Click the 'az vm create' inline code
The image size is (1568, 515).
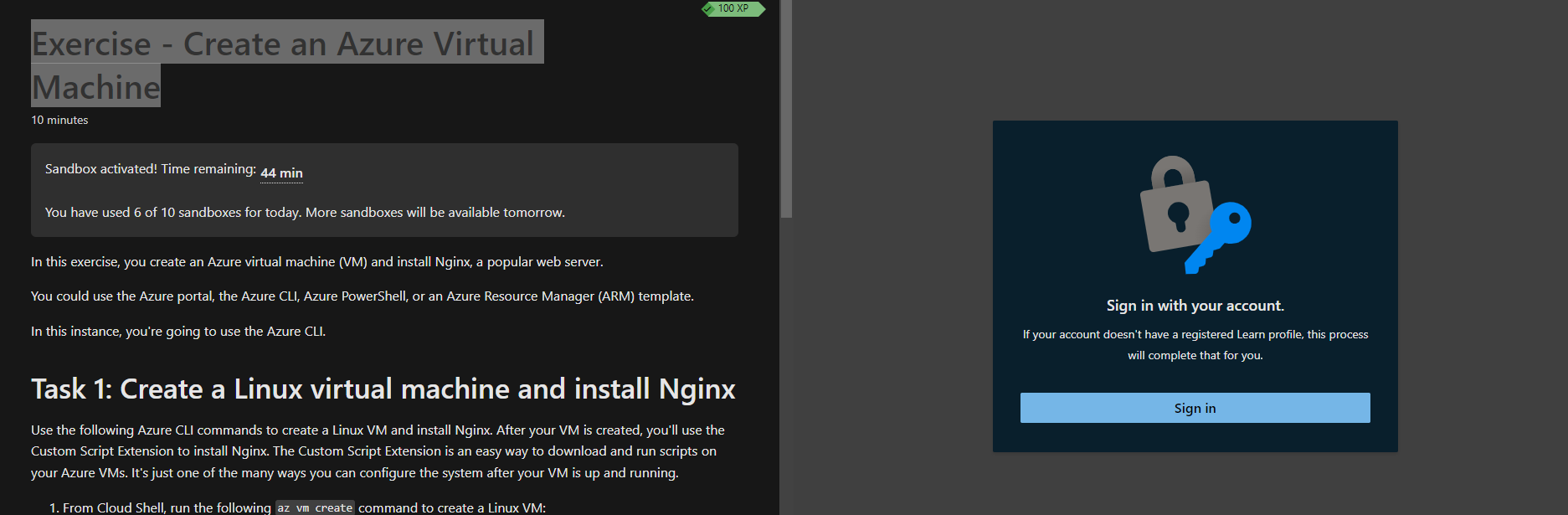click(x=315, y=508)
